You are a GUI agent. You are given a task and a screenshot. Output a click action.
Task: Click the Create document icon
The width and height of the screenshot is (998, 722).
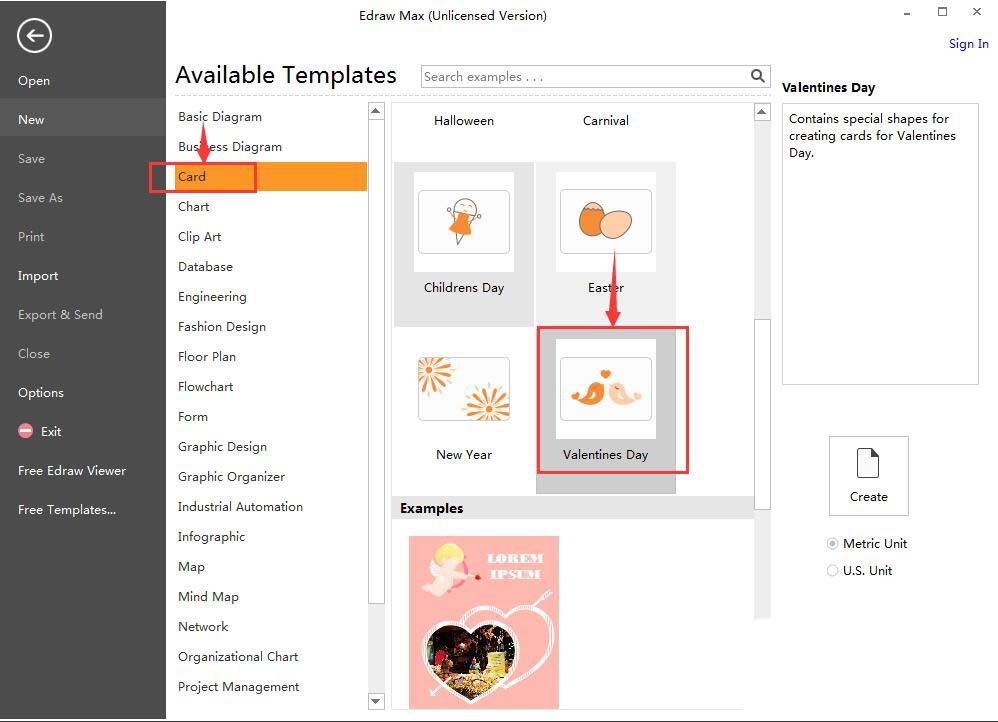point(868,465)
